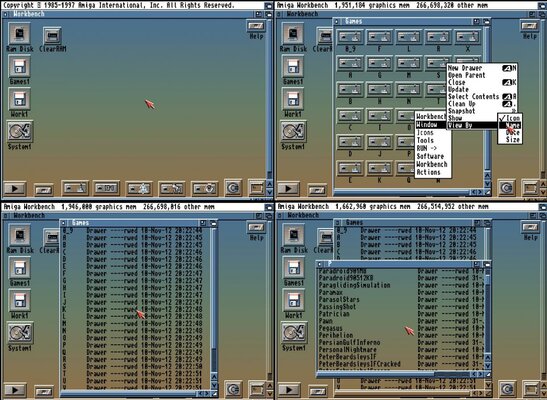
Task: Select the E row in Games list view
Action: (x=133, y=266)
